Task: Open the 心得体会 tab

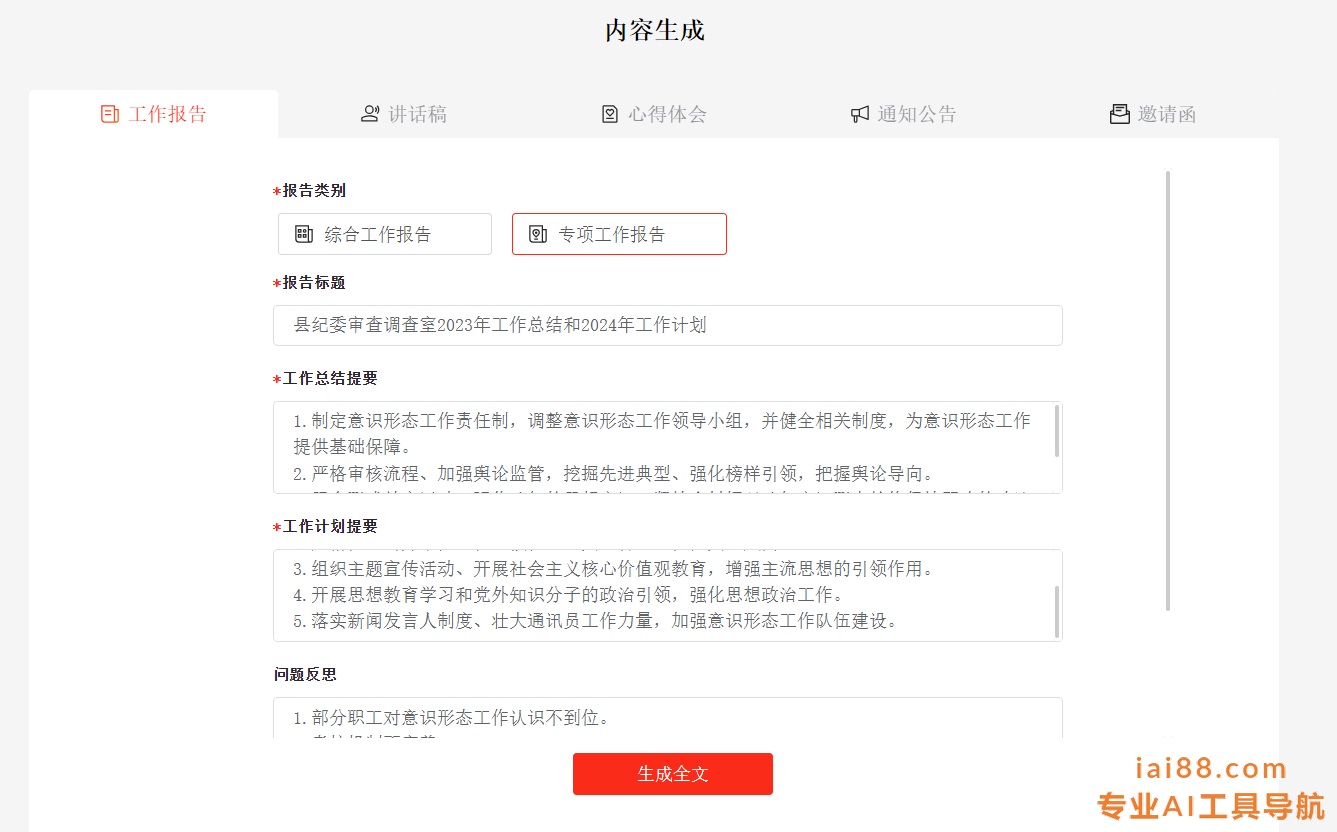Action: click(654, 114)
